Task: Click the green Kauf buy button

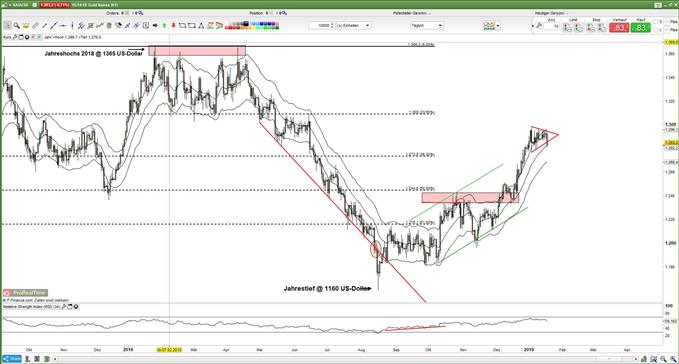Action: tap(640, 28)
